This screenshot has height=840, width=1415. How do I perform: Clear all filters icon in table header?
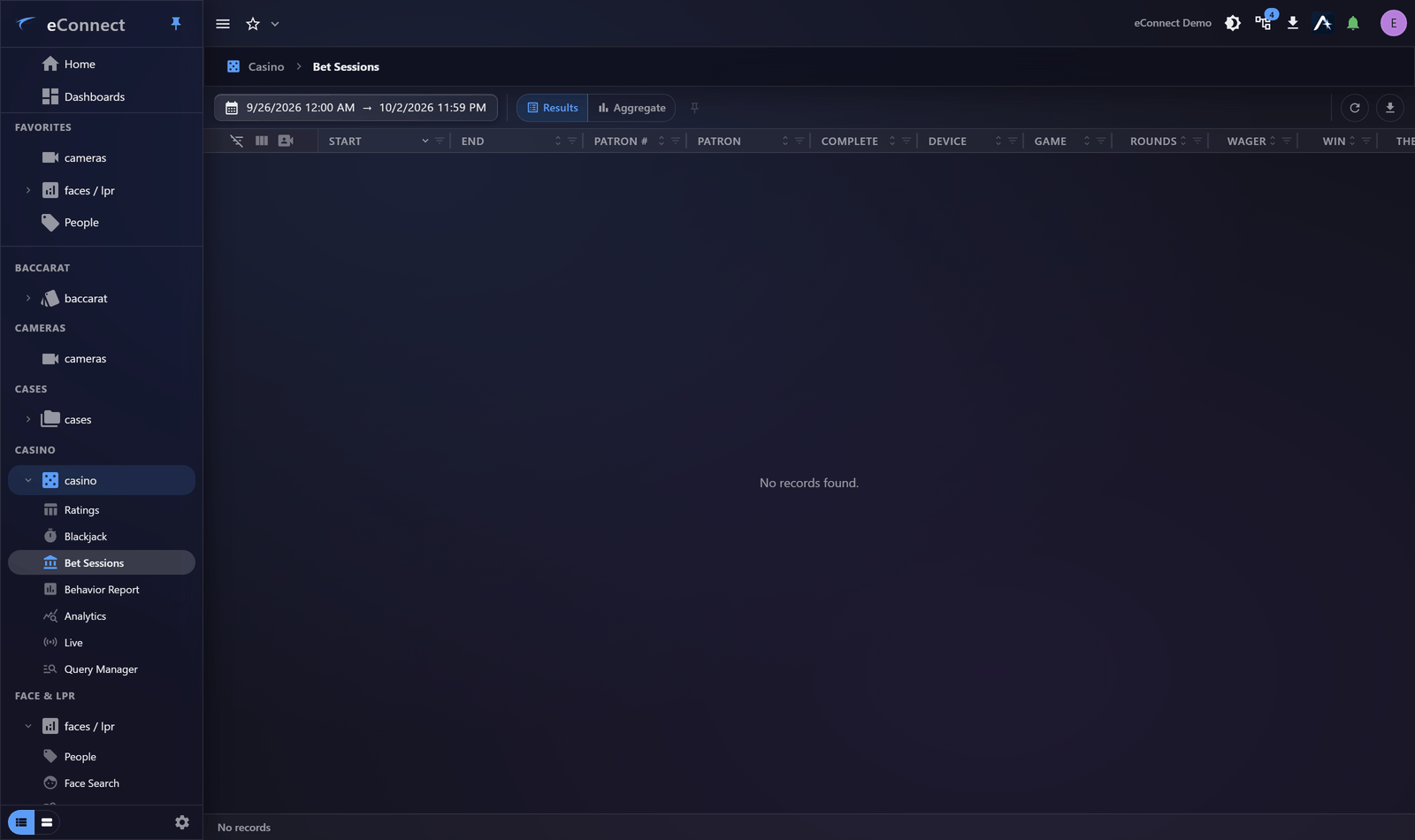point(237,141)
